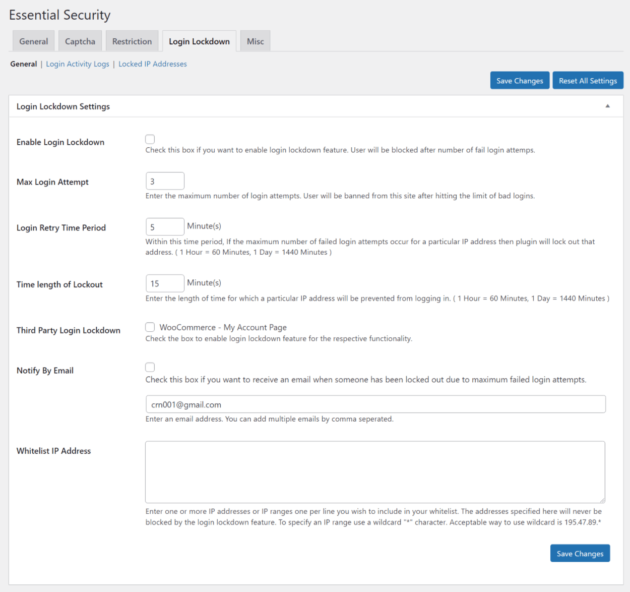Enable the Login Lockdown checkbox
Viewport: 630px width, 592px height.
(x=150, y=139)
